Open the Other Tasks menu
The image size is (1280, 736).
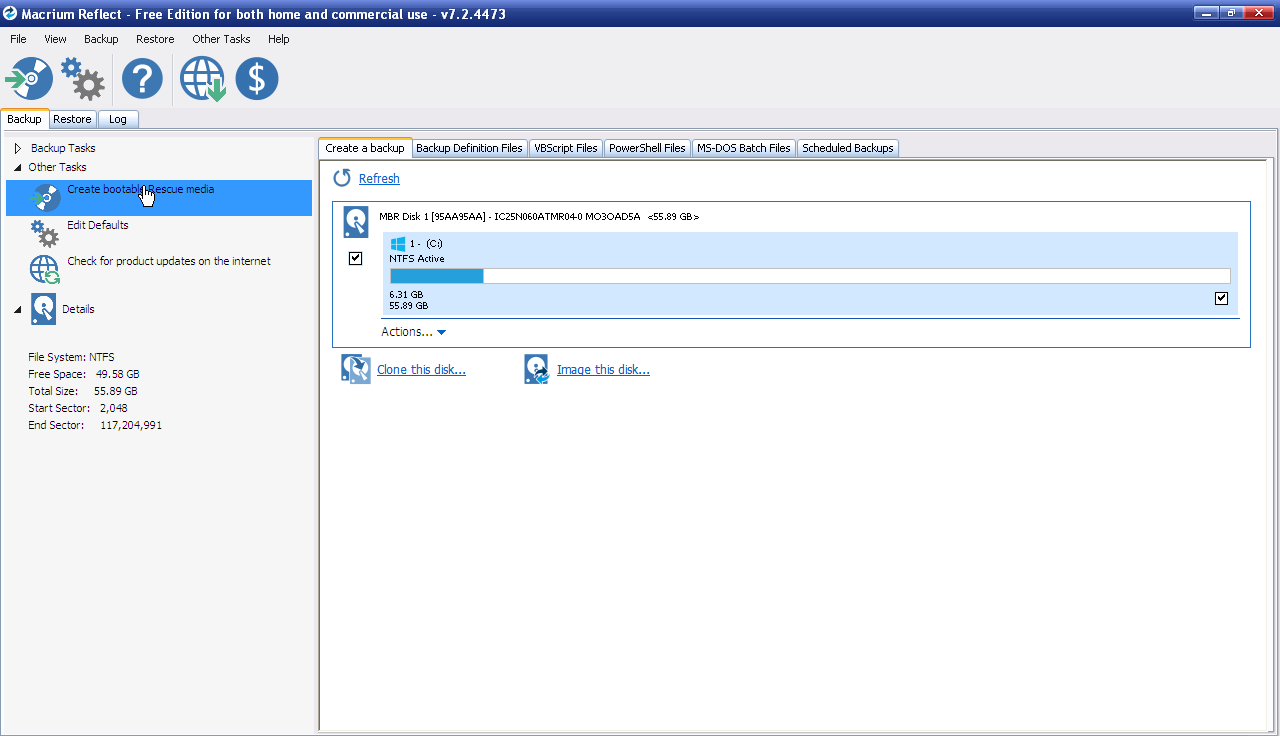point(221,39)
